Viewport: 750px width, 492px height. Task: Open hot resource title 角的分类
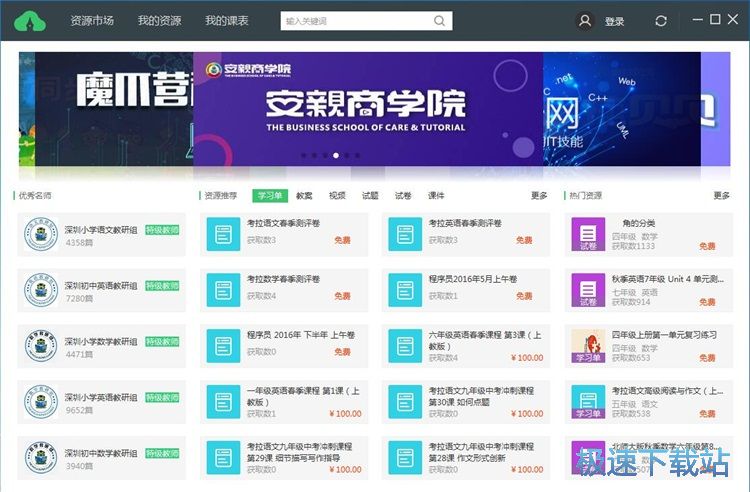pos(639,223)
